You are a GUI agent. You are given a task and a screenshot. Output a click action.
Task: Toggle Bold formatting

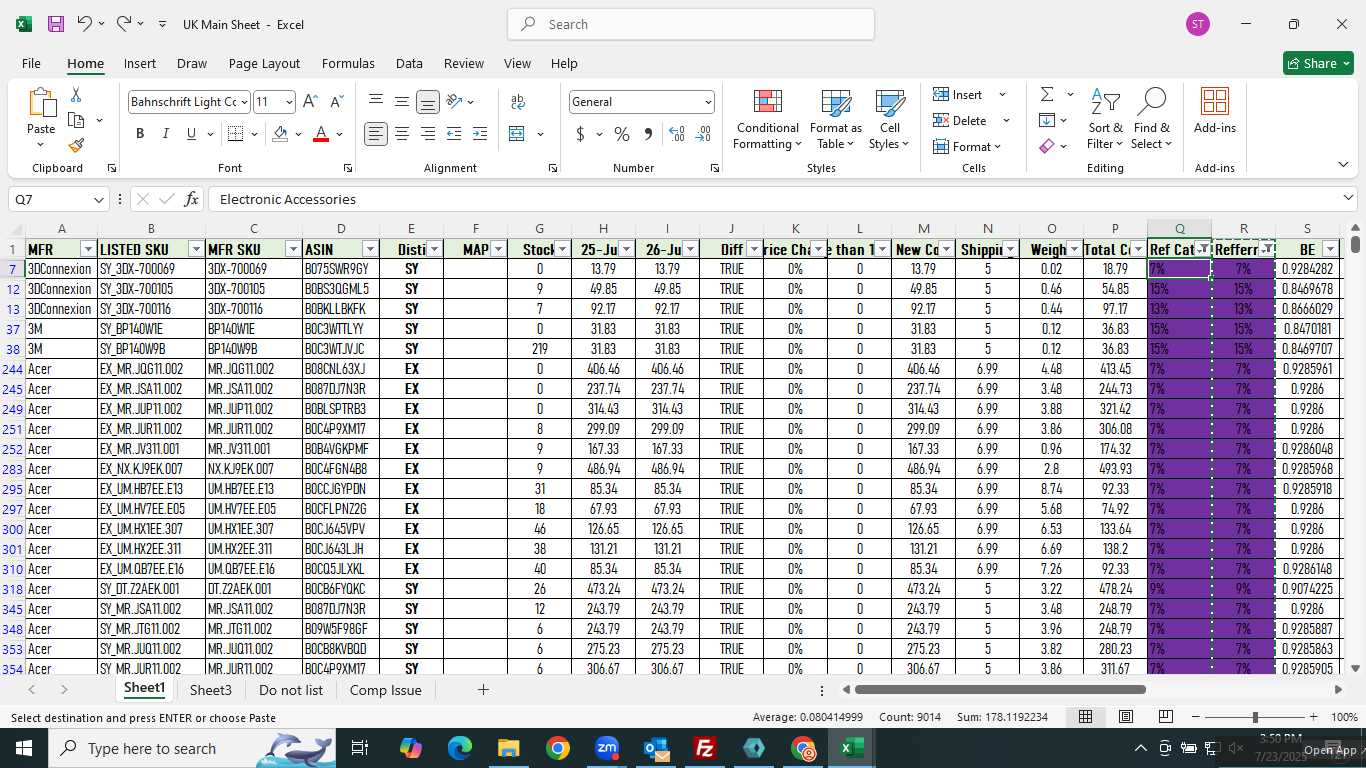tap(140, 134)
